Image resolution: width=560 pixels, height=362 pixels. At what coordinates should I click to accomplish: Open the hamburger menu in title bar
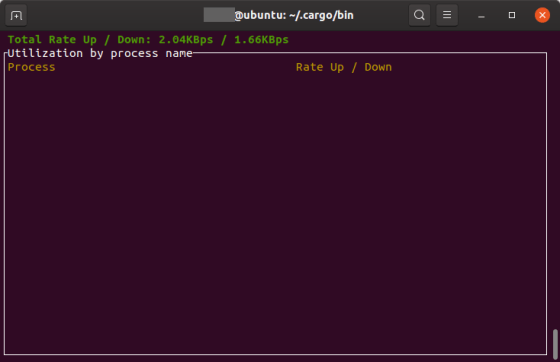point(447,15)
